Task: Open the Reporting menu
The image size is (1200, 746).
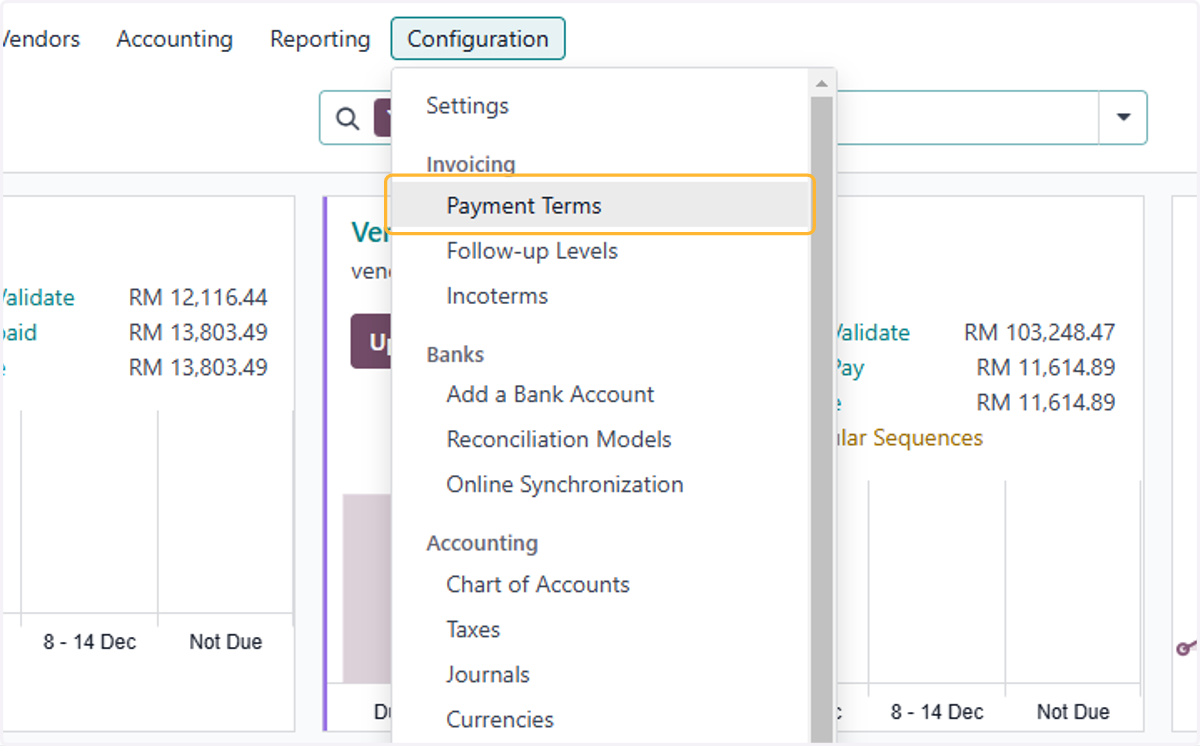Action: (320, 39)
